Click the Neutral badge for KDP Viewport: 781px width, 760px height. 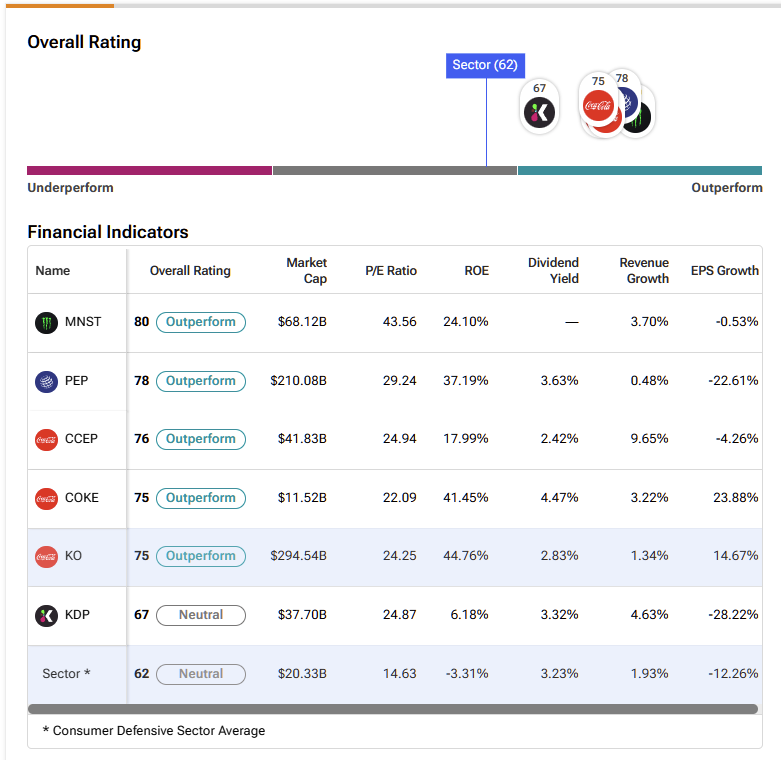[x=200, y=615]
